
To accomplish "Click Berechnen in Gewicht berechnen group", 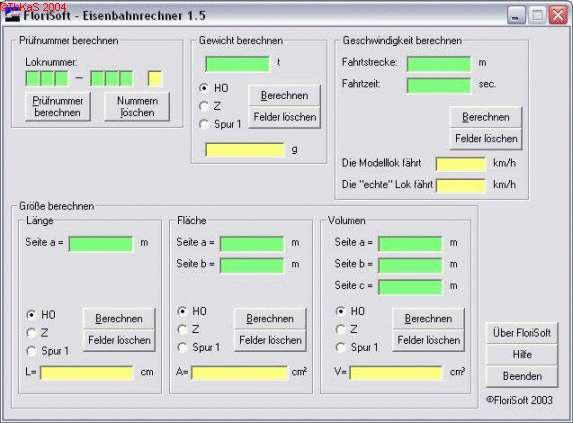I will tap(284, 96).
